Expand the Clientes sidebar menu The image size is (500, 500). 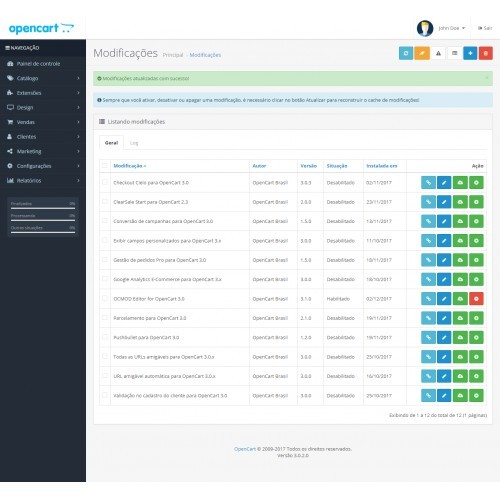pyautogui.click(x=43, y=137)
